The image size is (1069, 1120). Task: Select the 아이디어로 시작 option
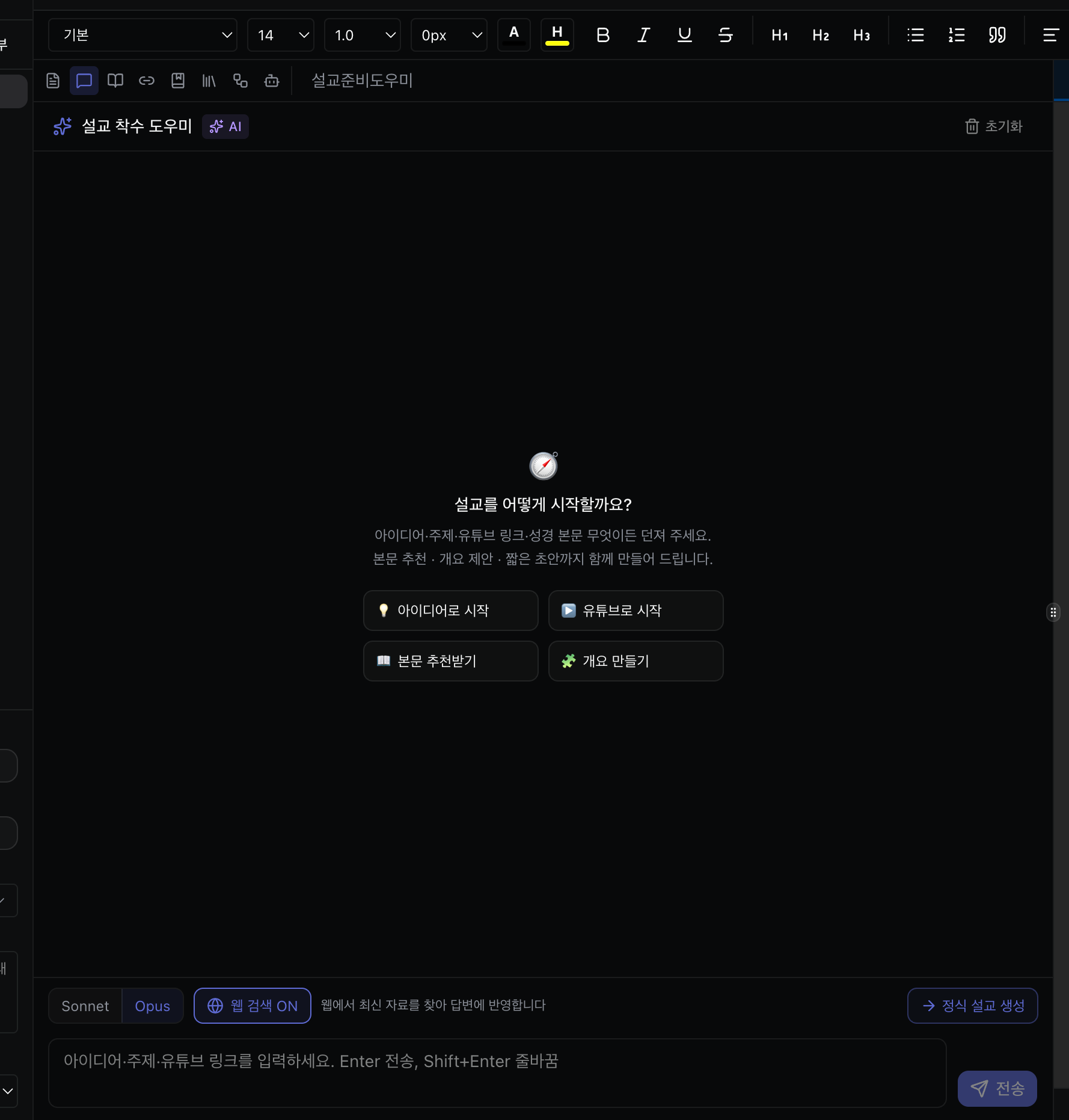pos(451,611)
